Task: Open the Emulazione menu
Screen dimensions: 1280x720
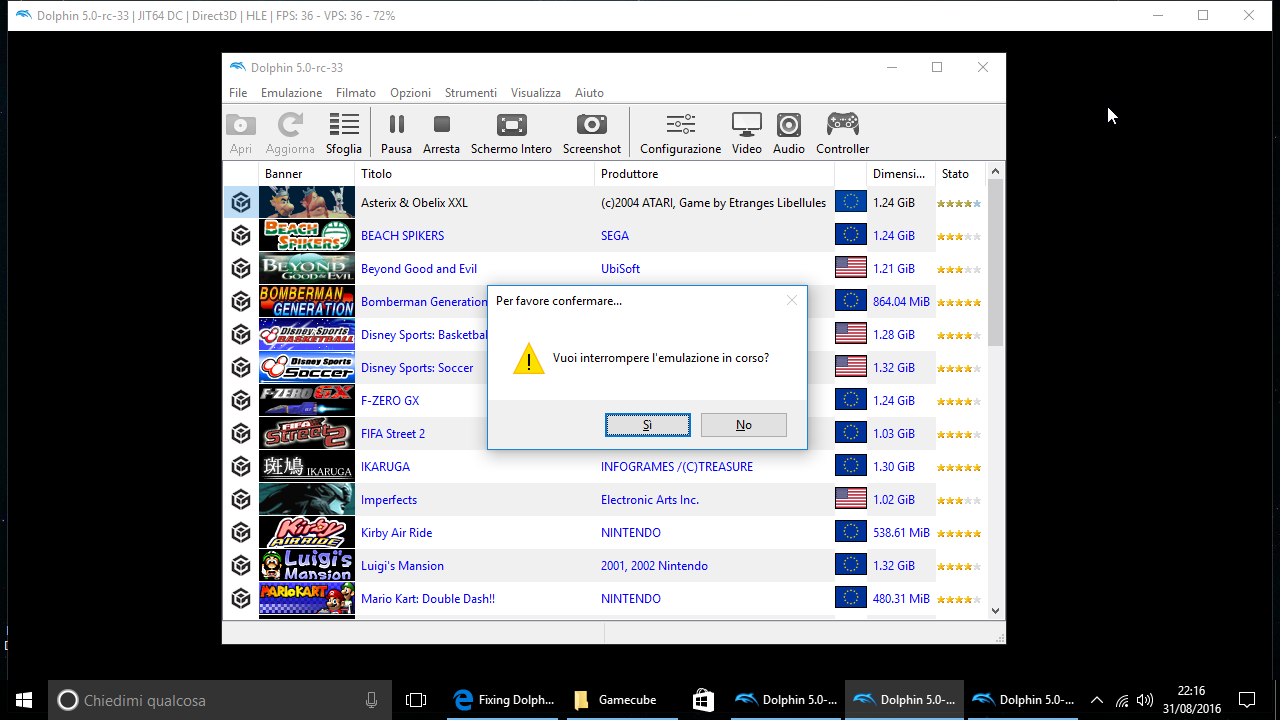Action: [x=292, y=93]
